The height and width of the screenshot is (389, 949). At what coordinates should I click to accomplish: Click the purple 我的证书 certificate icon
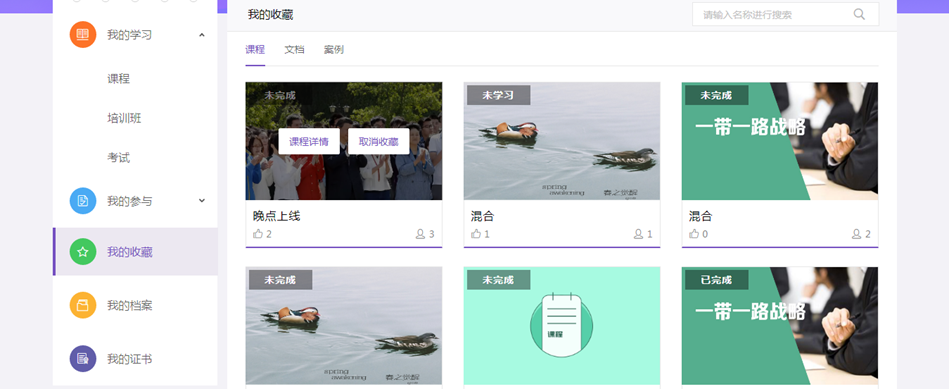click(x=83, y=359)
